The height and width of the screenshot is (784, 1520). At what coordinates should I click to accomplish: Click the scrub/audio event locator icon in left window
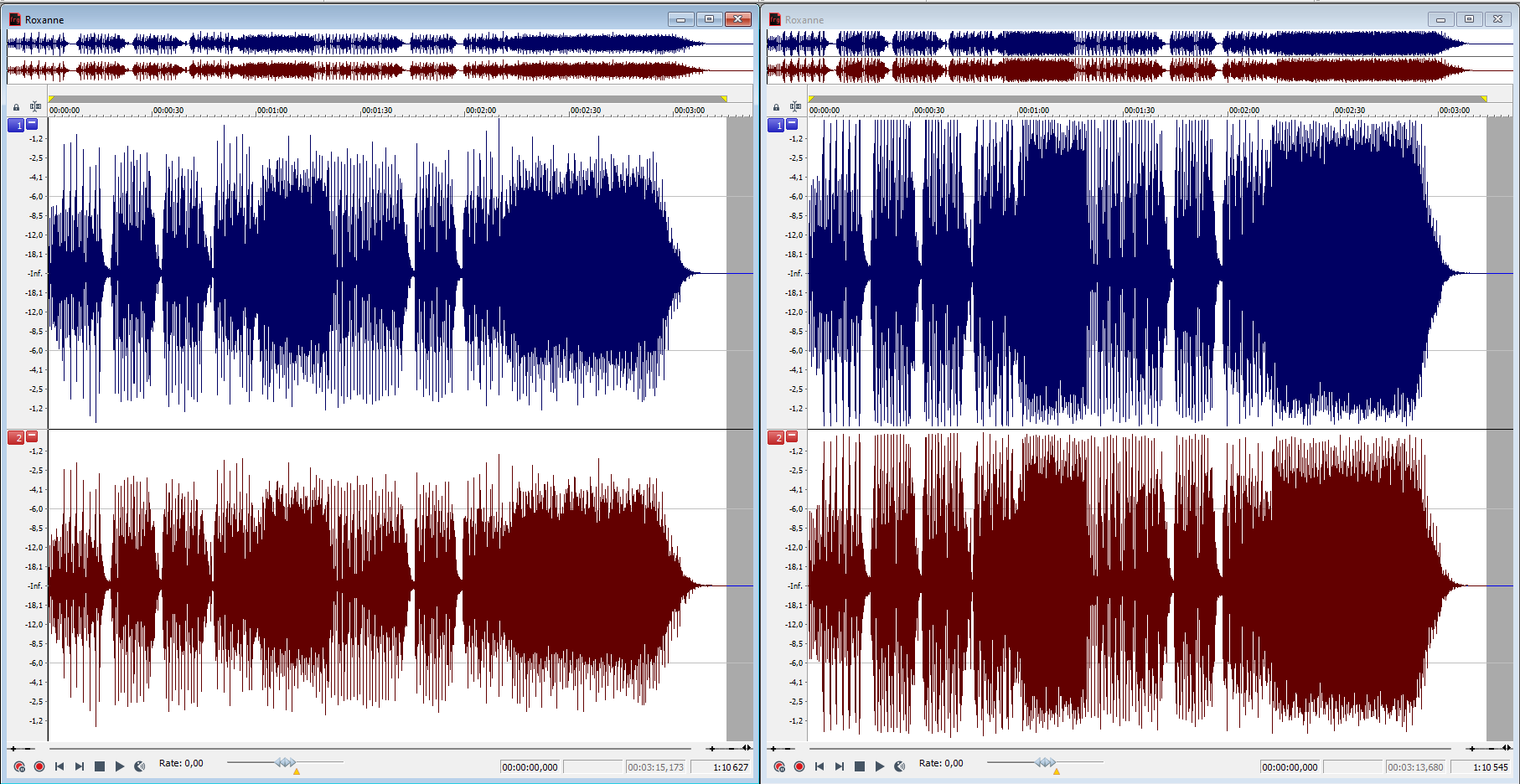(140, 766)
